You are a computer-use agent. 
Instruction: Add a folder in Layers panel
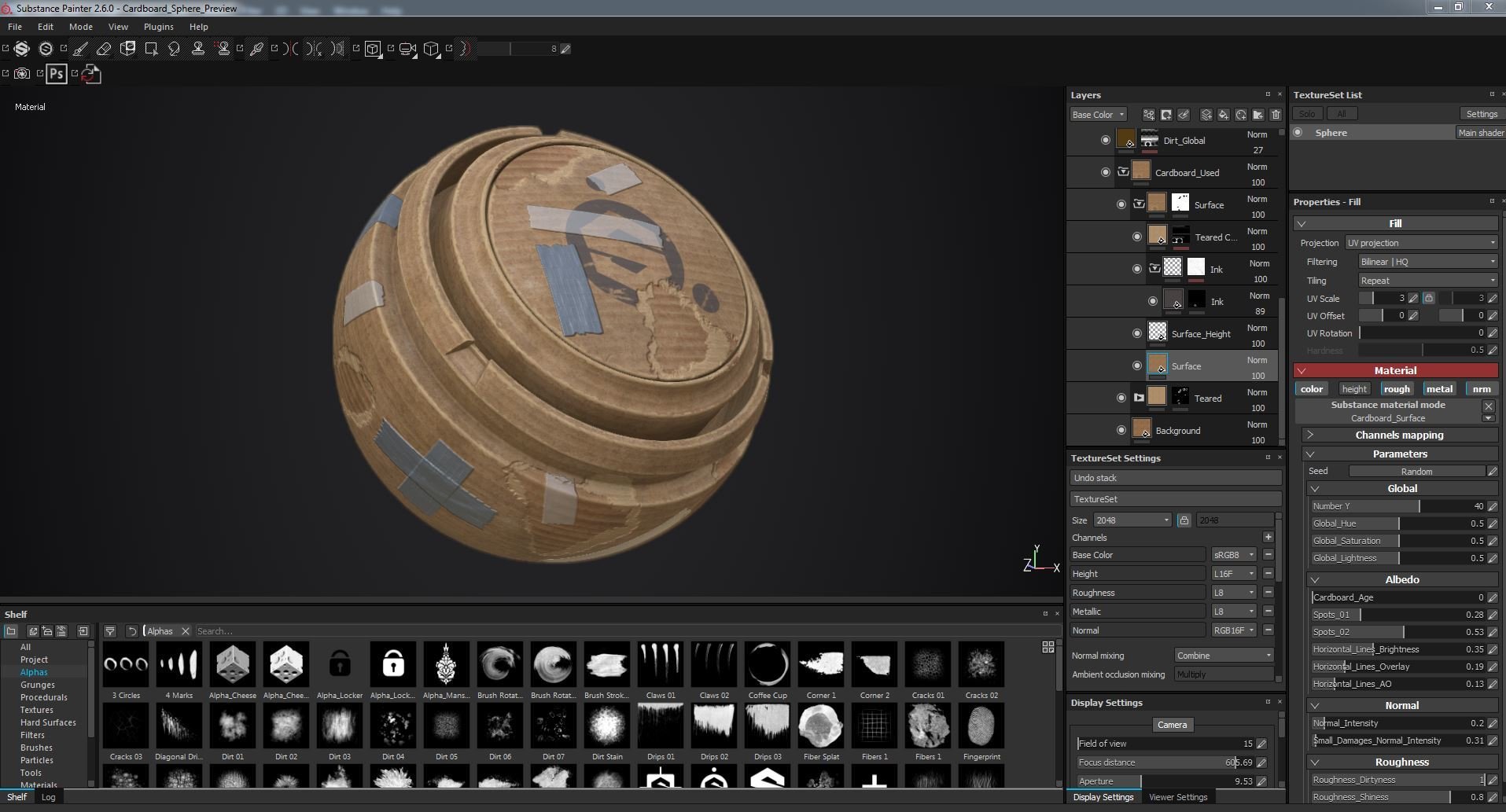[1258, 115]
